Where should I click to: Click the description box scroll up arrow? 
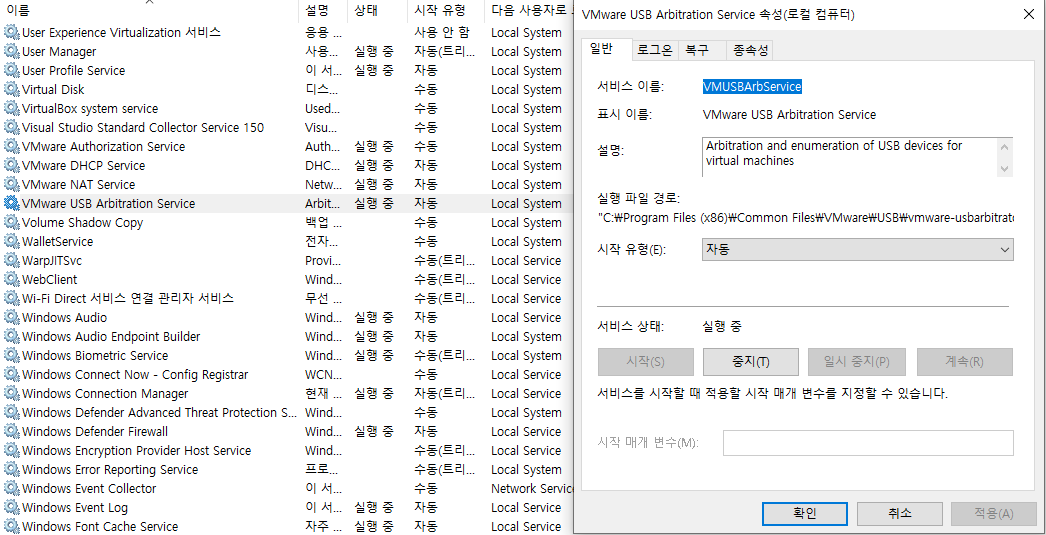[x=1005, y=147]
